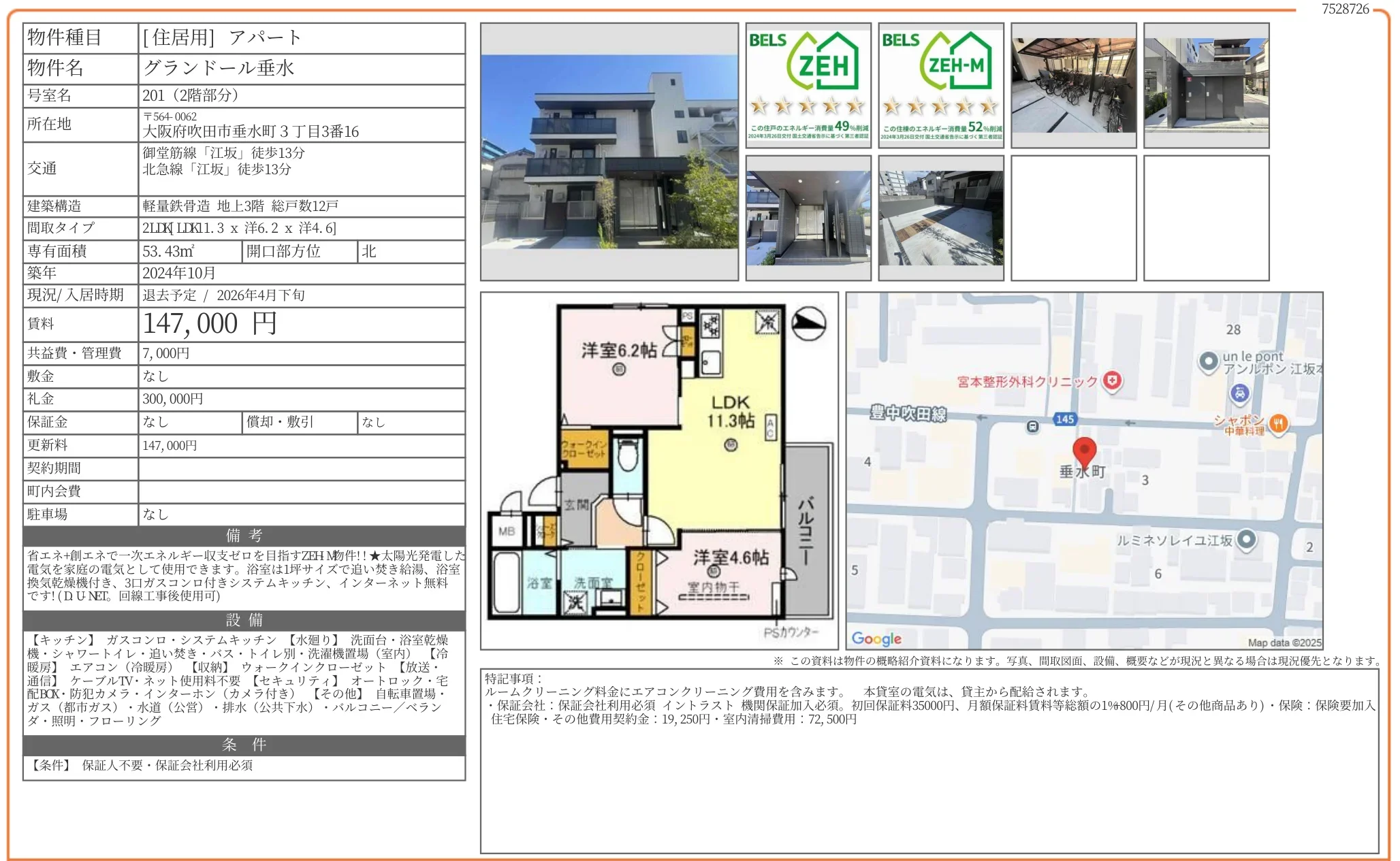Click the 147,000 円 rent value

tap(210, 324)
